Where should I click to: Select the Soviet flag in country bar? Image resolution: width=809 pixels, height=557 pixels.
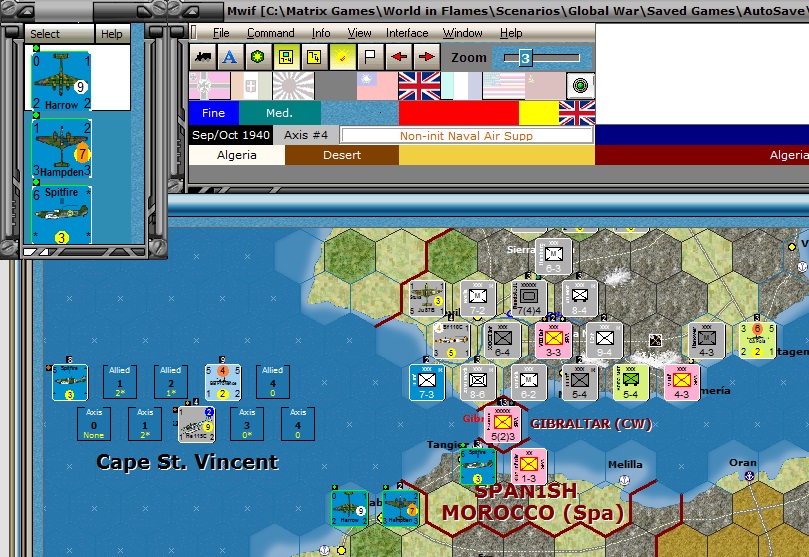(x=545, y=86)
